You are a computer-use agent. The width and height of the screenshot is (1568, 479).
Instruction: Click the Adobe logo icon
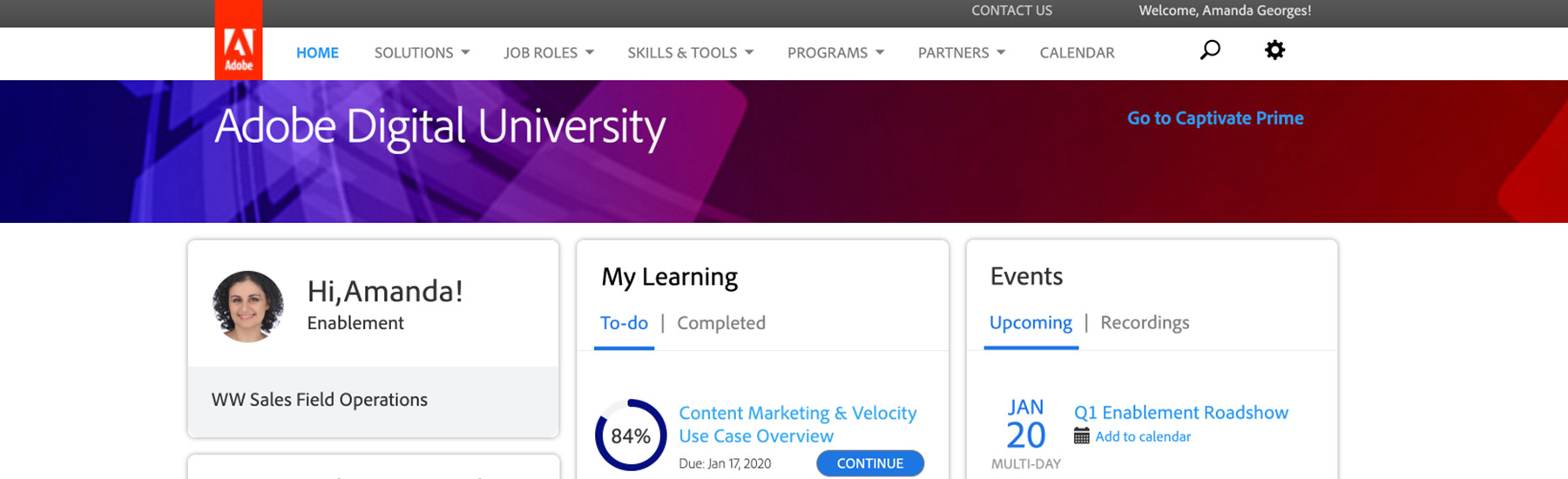(239, 49)
